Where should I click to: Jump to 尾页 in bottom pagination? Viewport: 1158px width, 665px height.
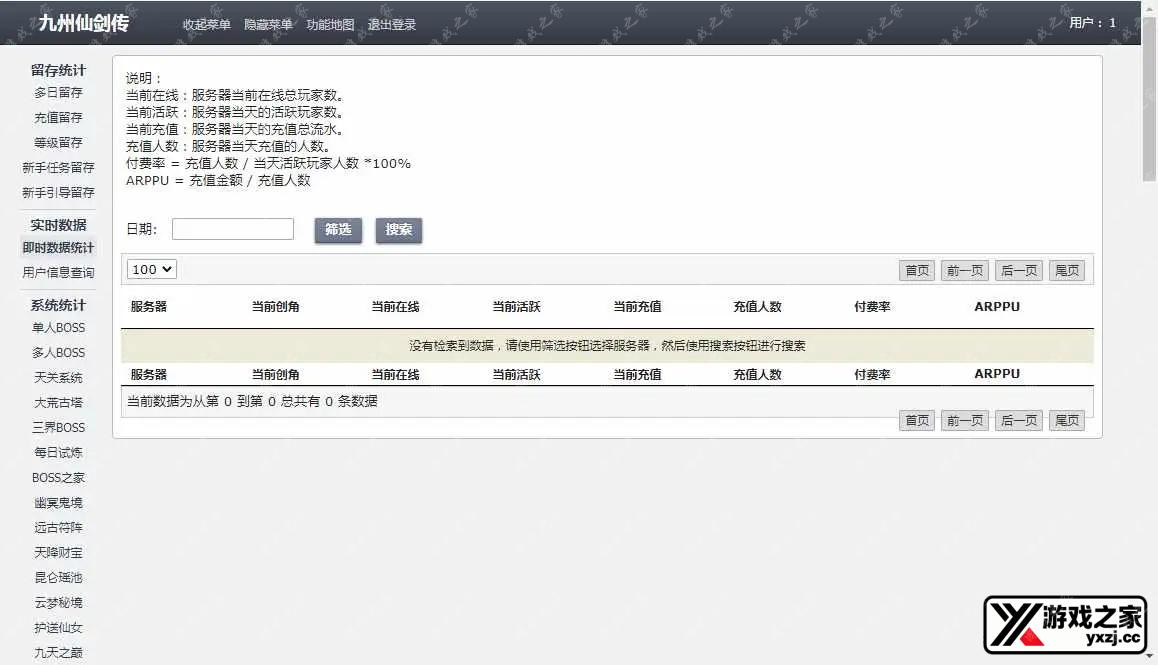click(1067, 420)
